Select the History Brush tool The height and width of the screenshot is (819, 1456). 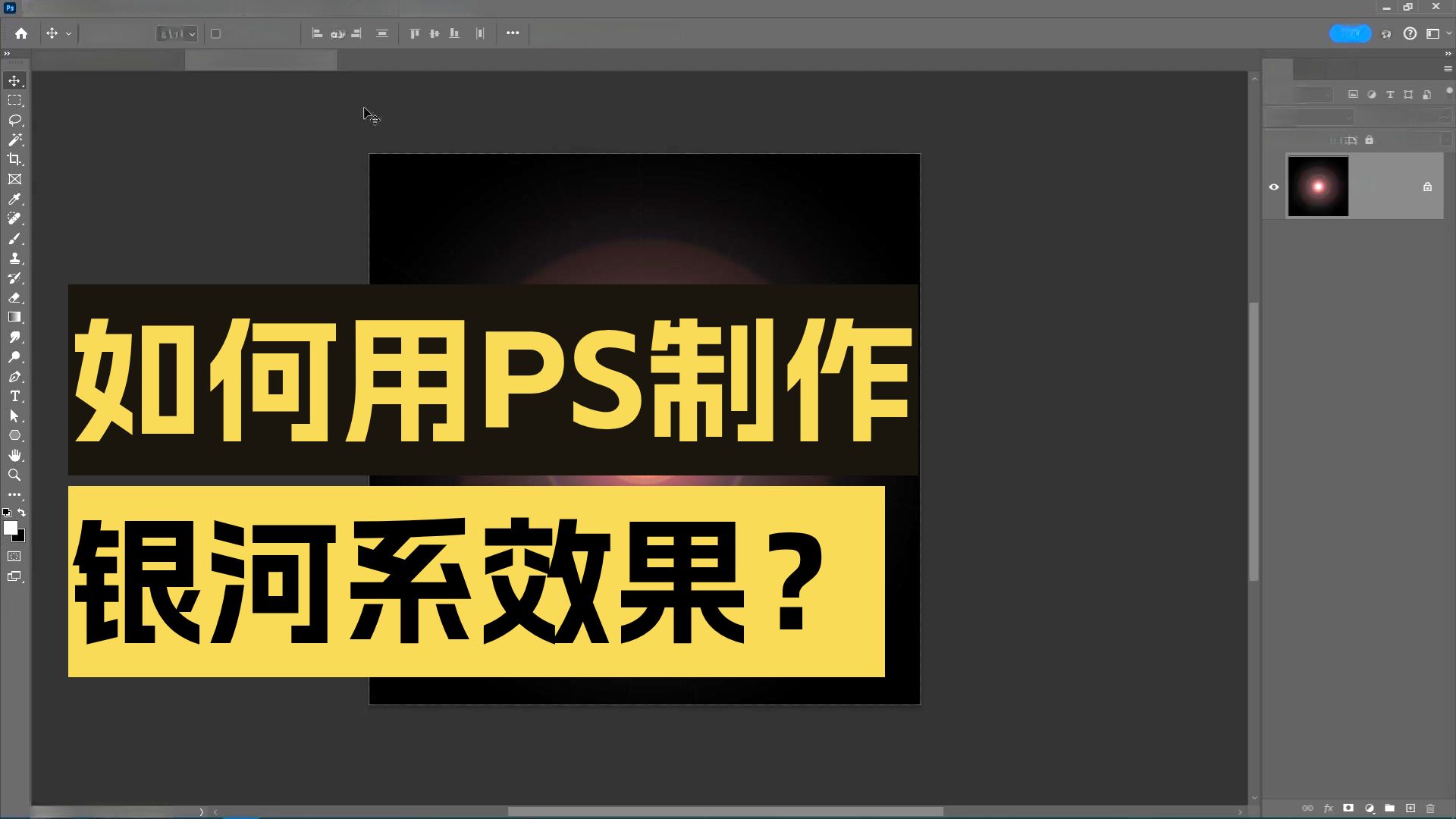point(14,278)
